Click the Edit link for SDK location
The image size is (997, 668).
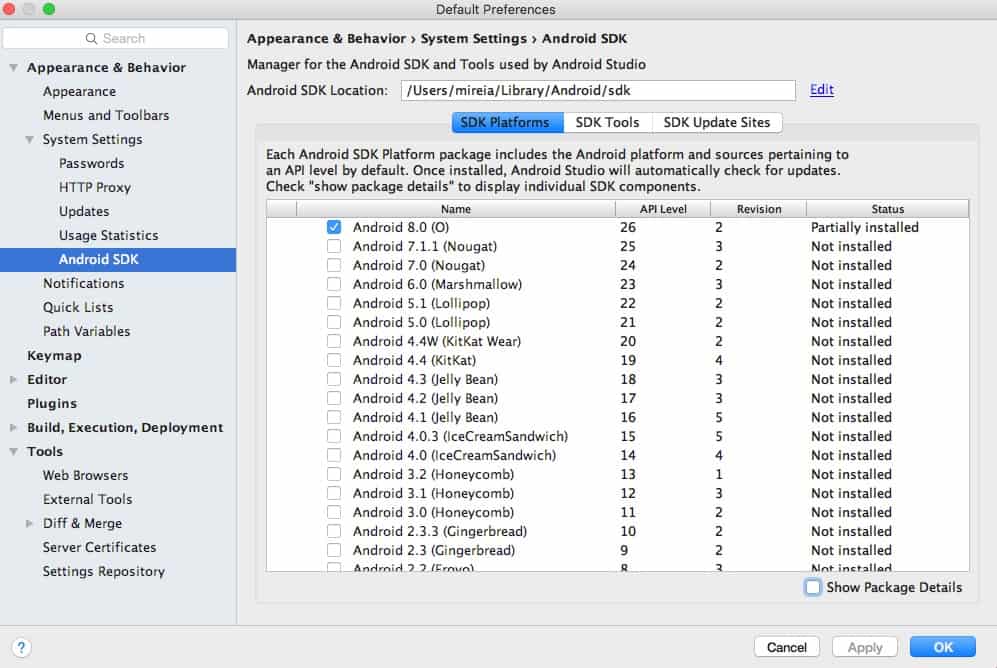tap(822, 90)
